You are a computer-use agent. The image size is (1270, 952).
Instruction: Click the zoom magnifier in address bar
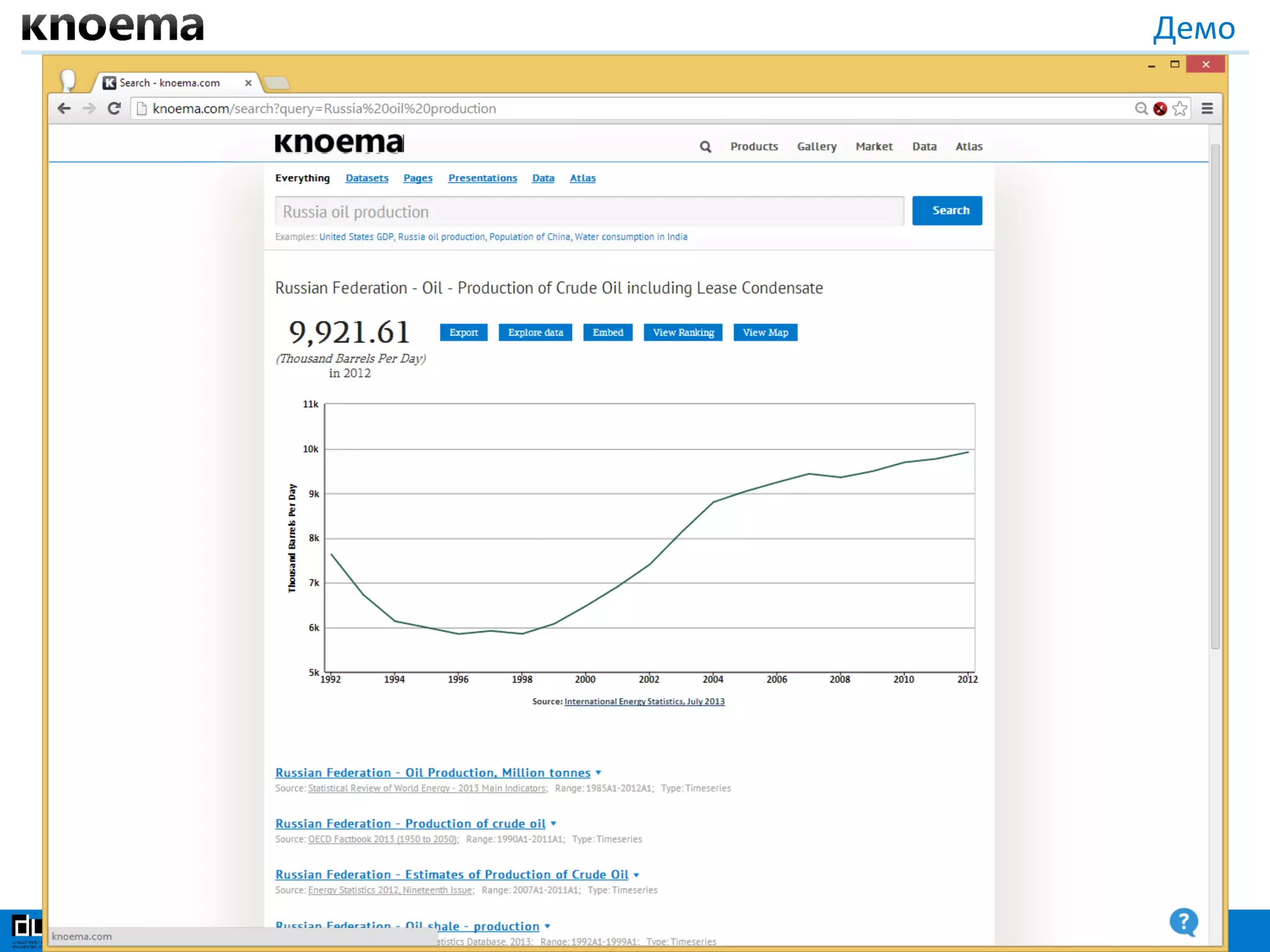click(1140, 108)
